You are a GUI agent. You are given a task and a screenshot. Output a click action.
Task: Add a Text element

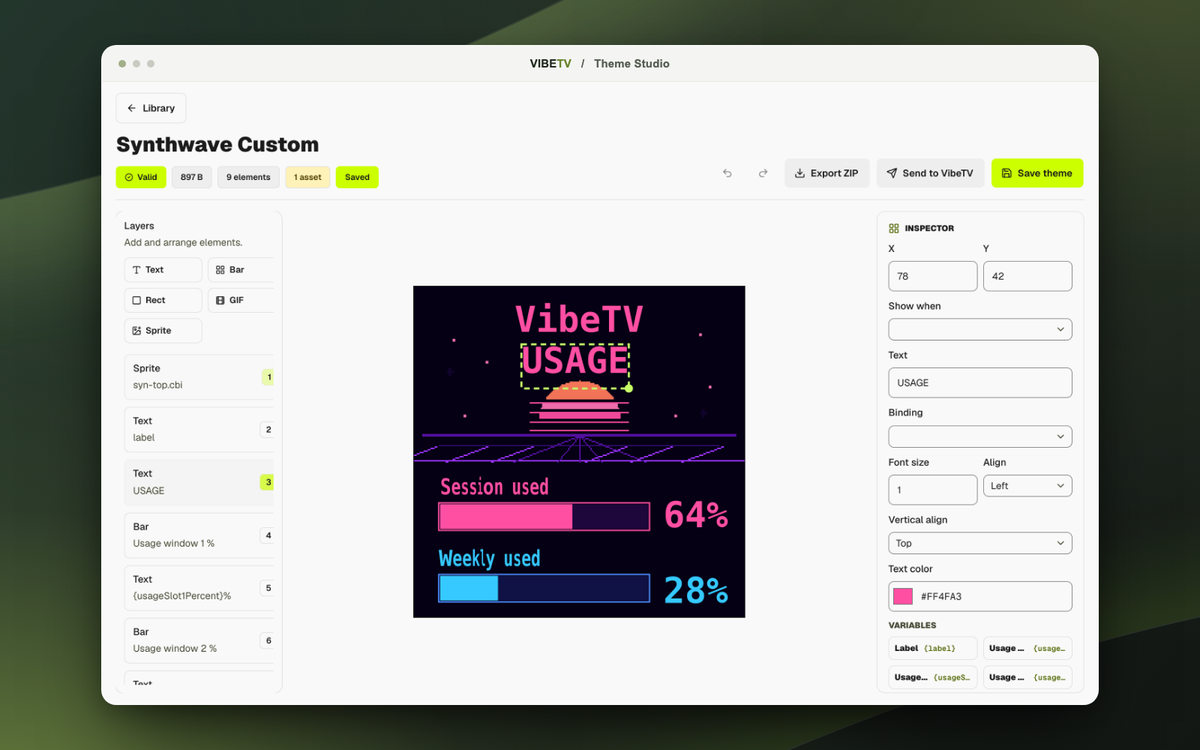[163, 270]
